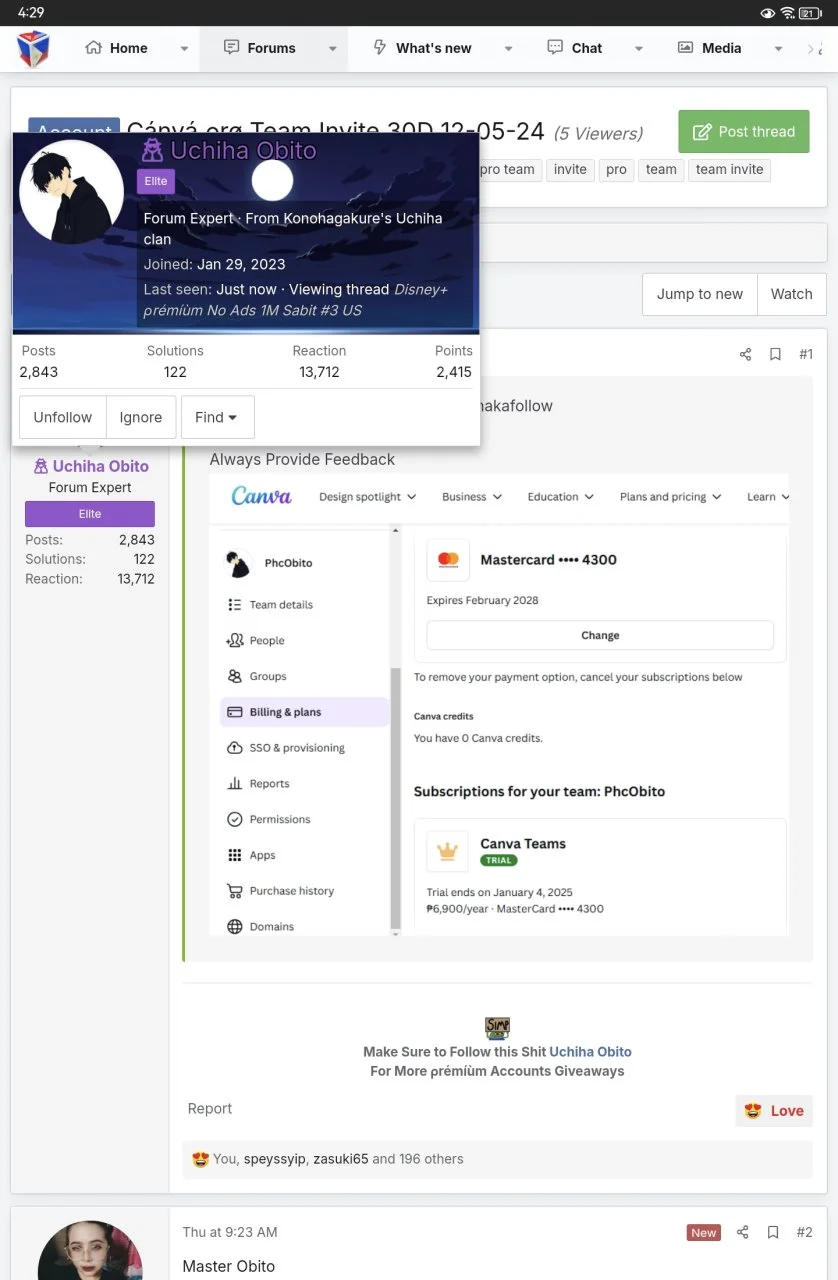Select the 'team invite' tag

click(730, 169)
